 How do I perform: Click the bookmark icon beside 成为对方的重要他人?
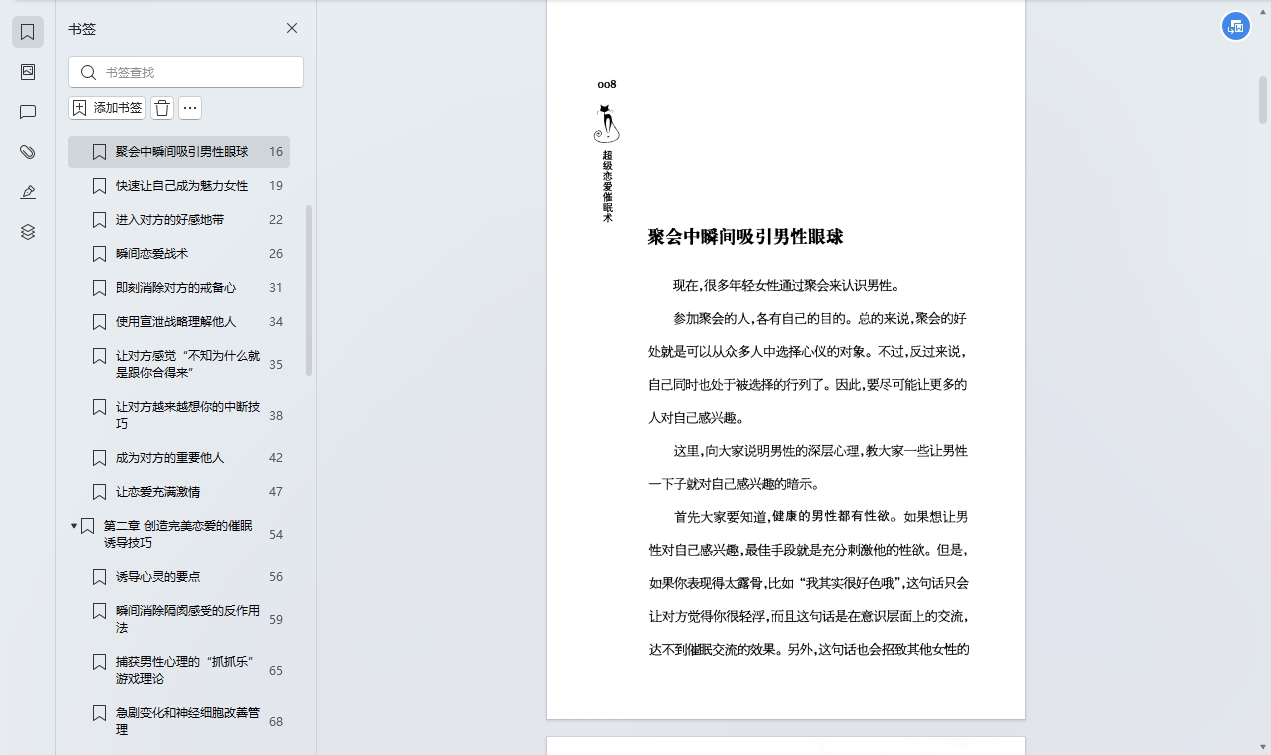tap(99, 458)
